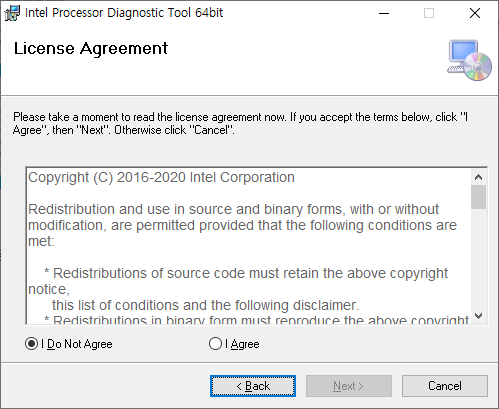Click the license text scroll down arrow
This screenshot has width=499, height=409.
click(x=478, y=316)
